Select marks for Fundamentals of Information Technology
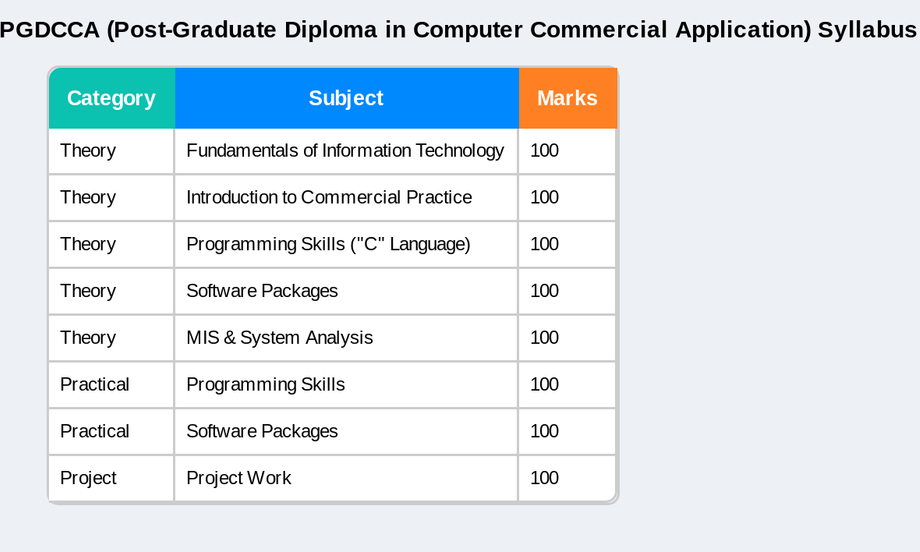The width and height of the screenshot is (920, 552). click(x=567, y=151)
